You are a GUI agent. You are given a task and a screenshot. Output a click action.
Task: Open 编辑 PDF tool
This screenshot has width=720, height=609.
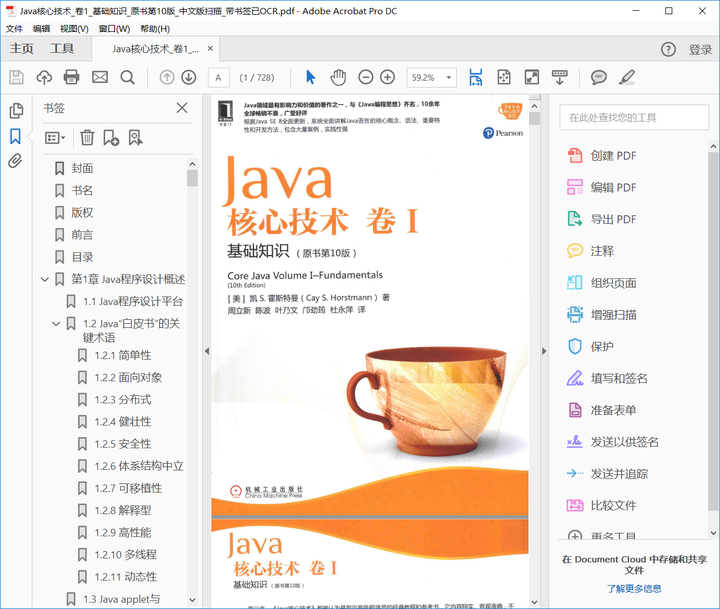[602, 187]
